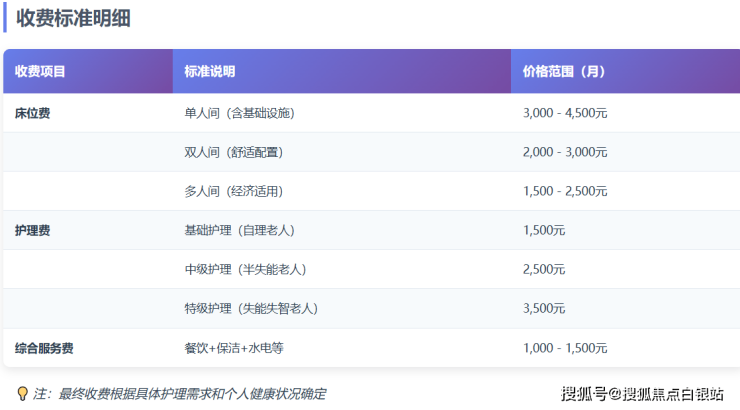
Task: Select the 双人间（舒适配置） cell
Action: [x=233, y=152]
